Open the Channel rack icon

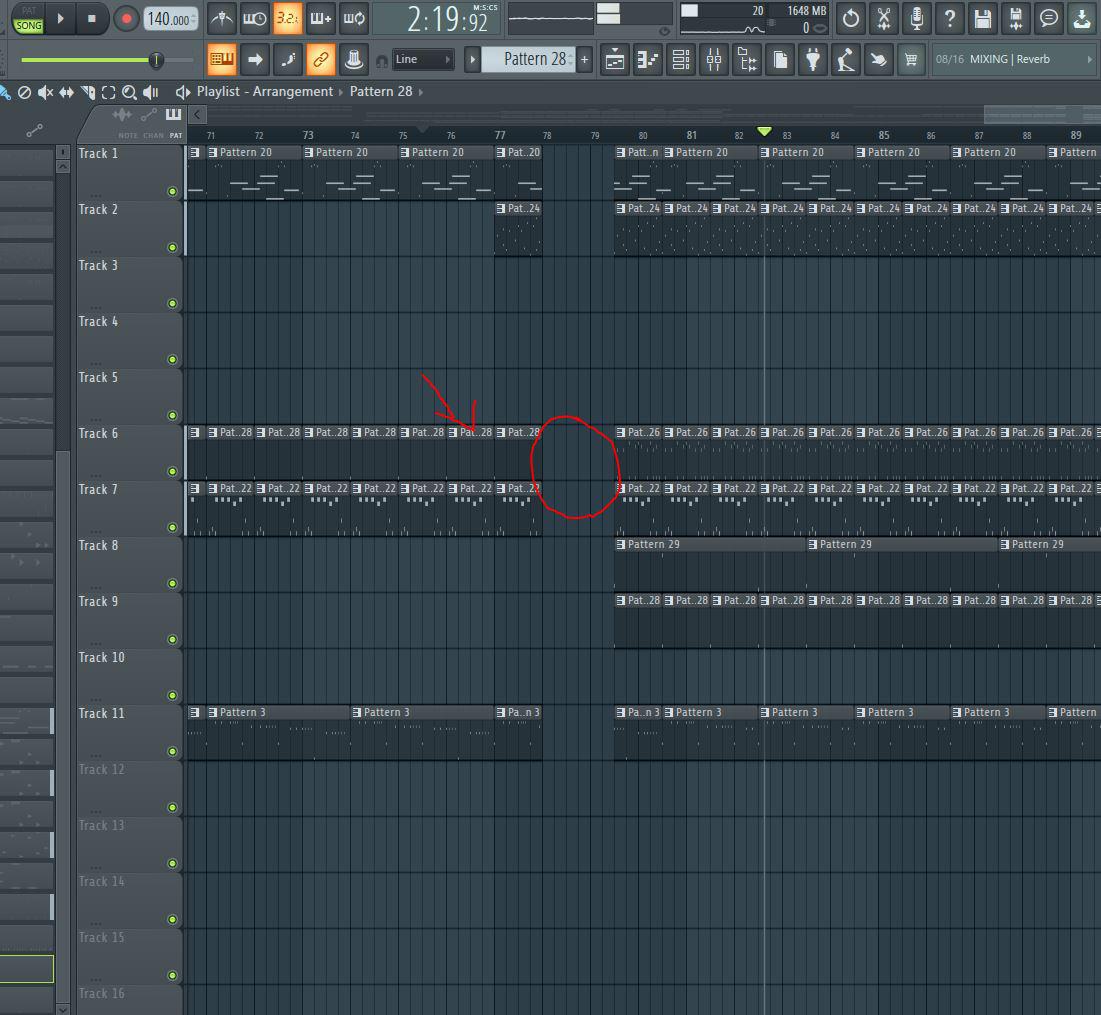pos(680,59)
